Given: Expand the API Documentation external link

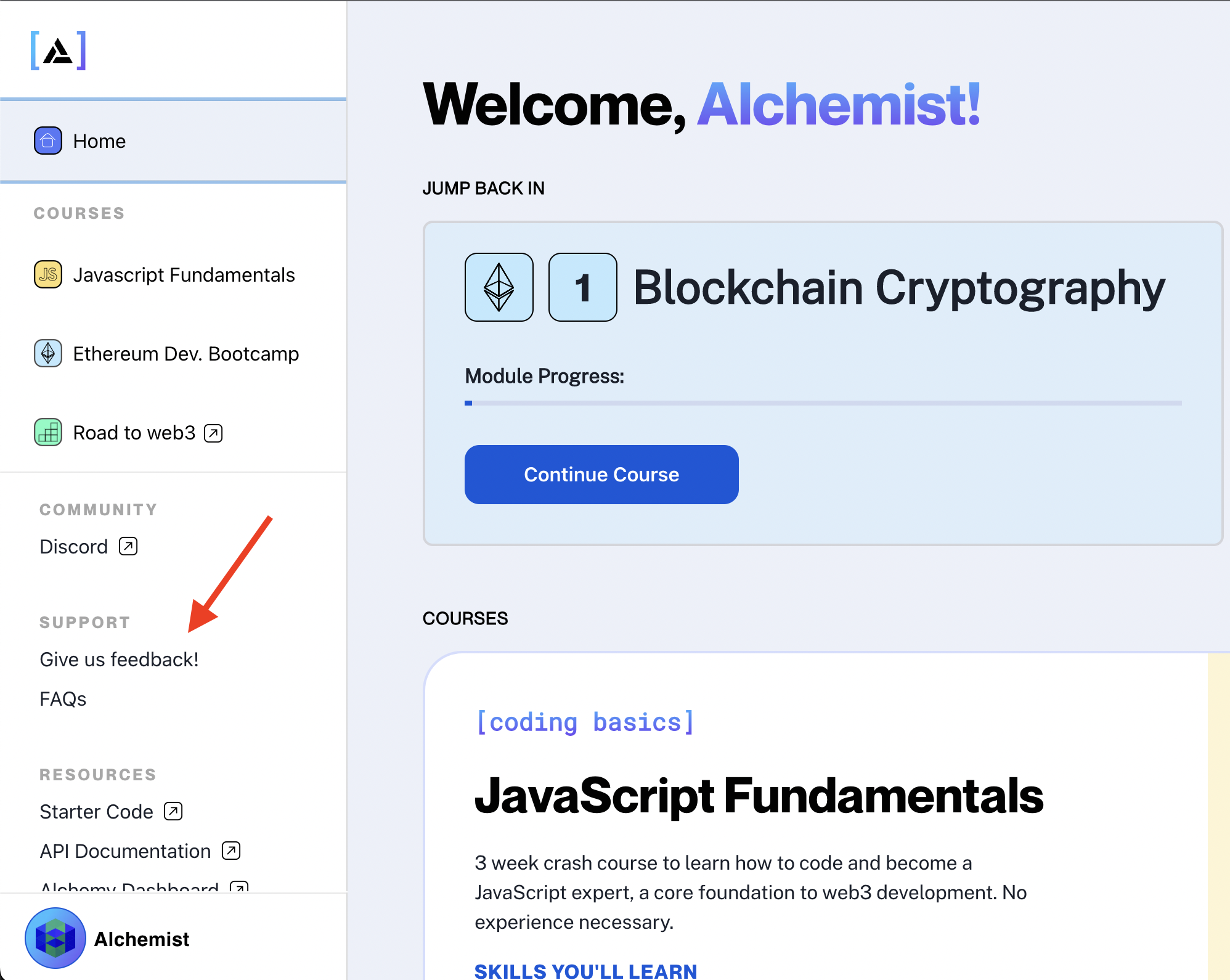Looking at the screenshot, I should click(230, 851).
